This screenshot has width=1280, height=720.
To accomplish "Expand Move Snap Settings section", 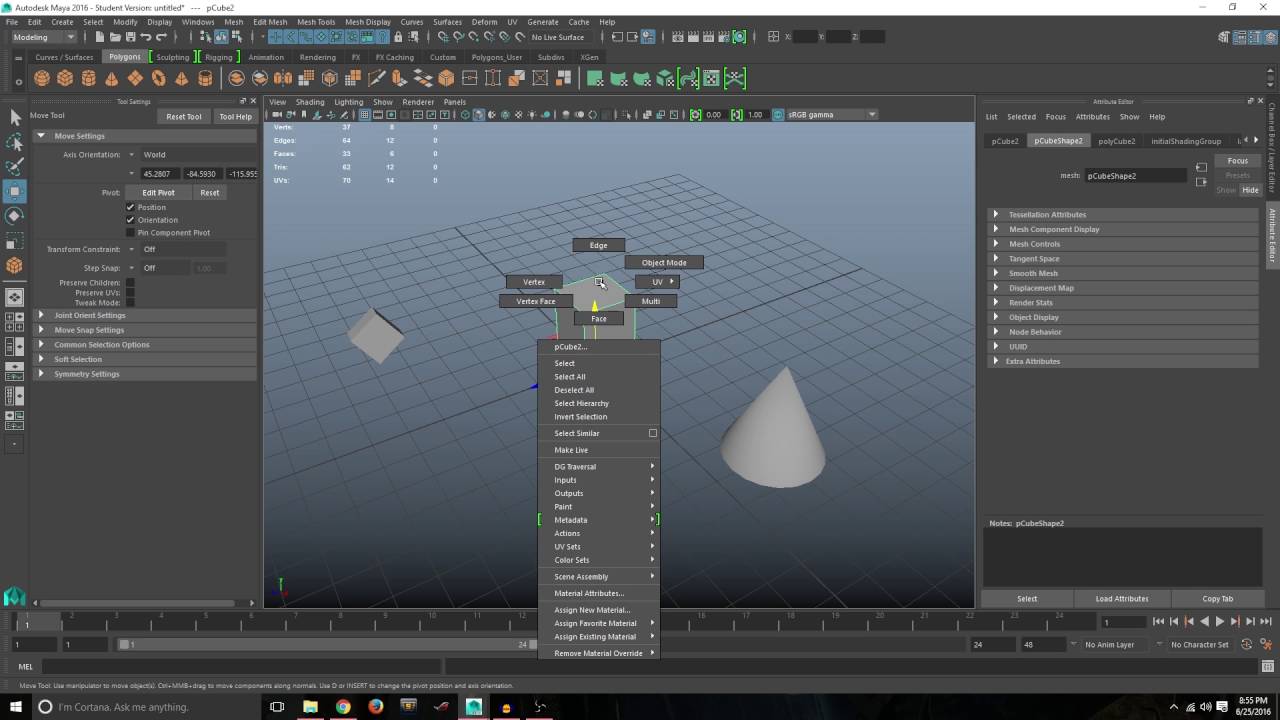I will [145, 330].
